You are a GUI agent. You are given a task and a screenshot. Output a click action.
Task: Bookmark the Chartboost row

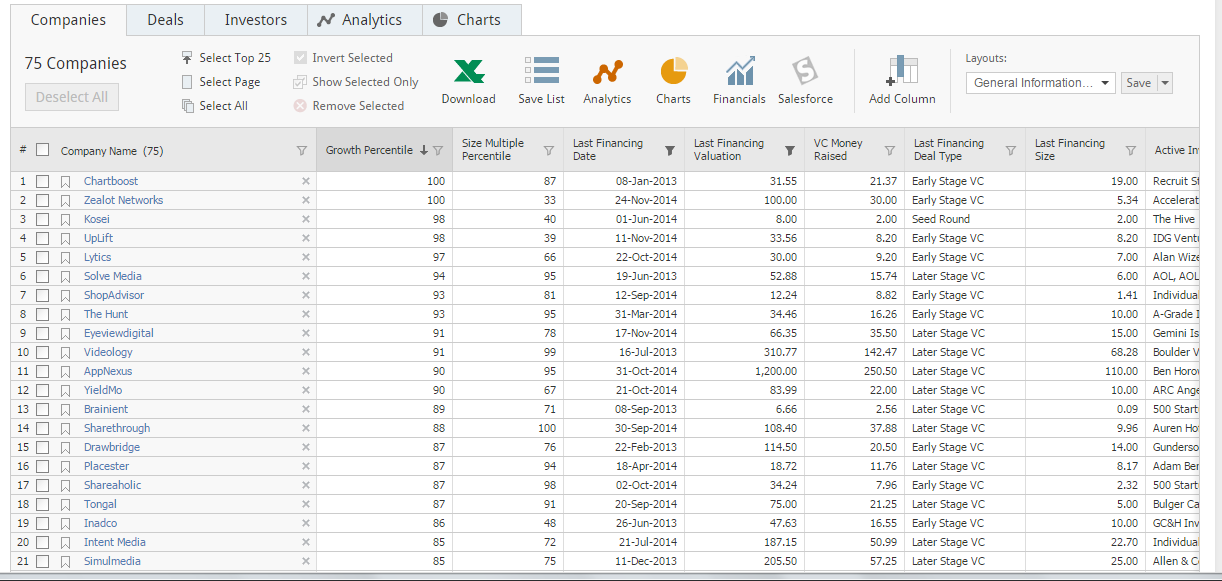coord(65,182)
